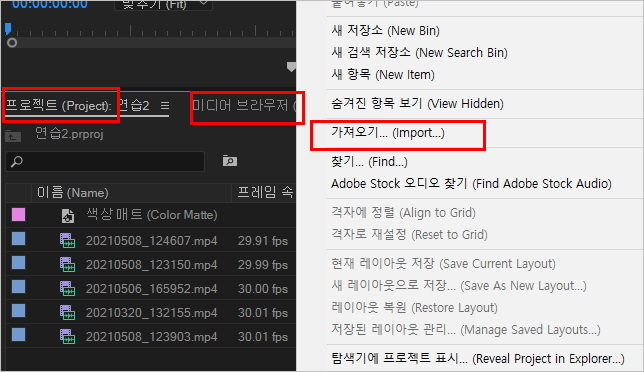Select Find Adobe Stock Audio menu item

[x=472, y=184]
